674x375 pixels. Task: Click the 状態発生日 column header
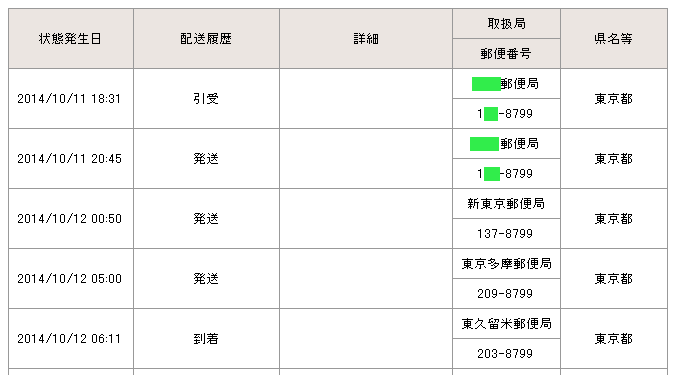[x=70, y=39]
